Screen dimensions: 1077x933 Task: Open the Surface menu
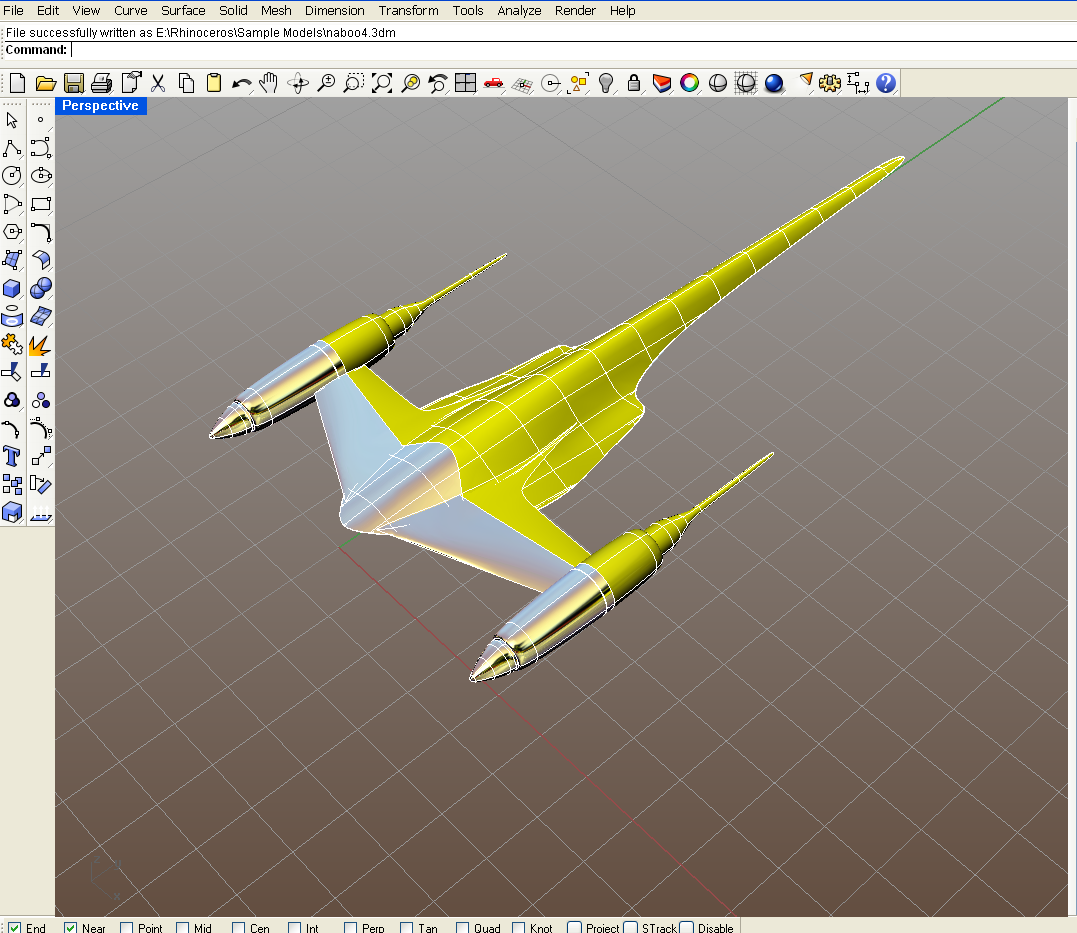pos(183,10)
